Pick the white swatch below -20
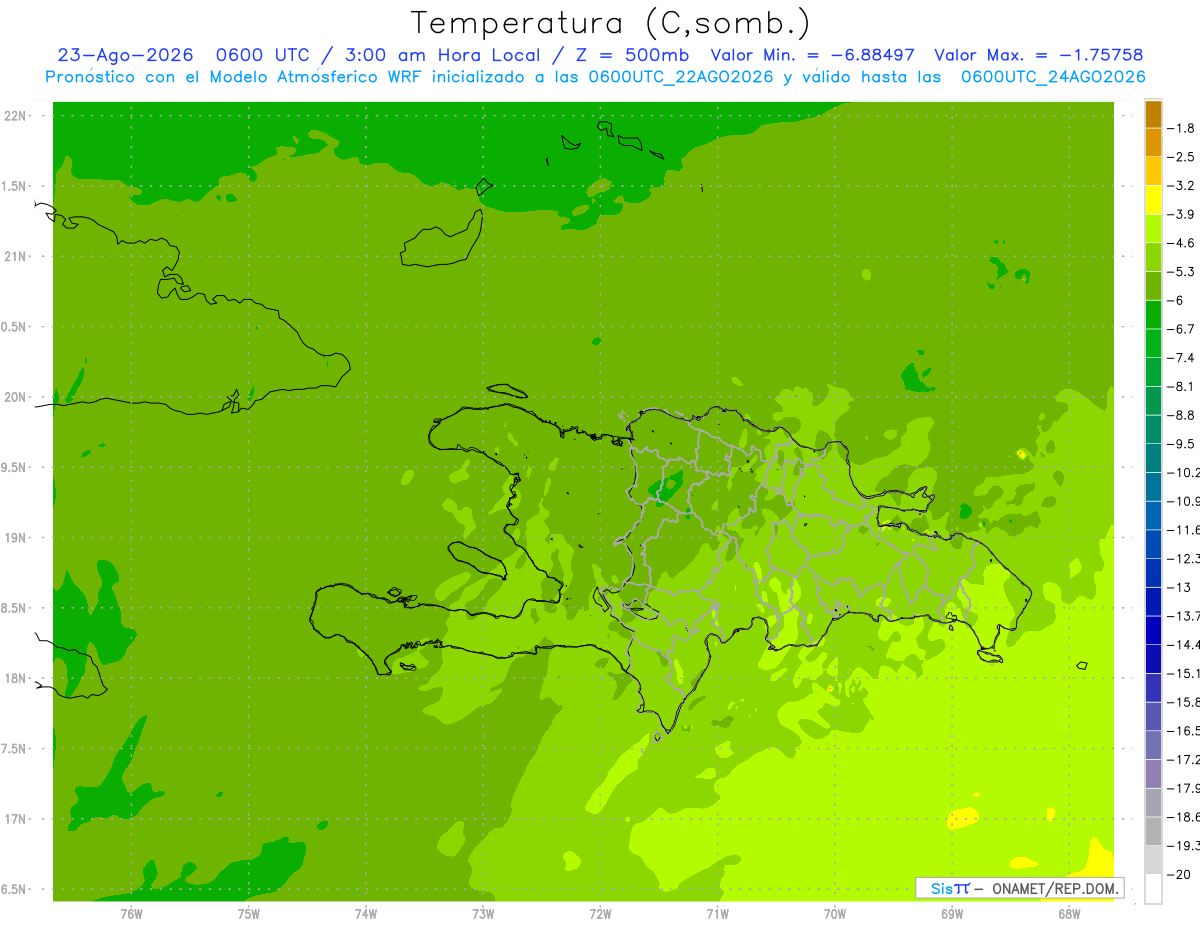 (x=1153, y=889)
